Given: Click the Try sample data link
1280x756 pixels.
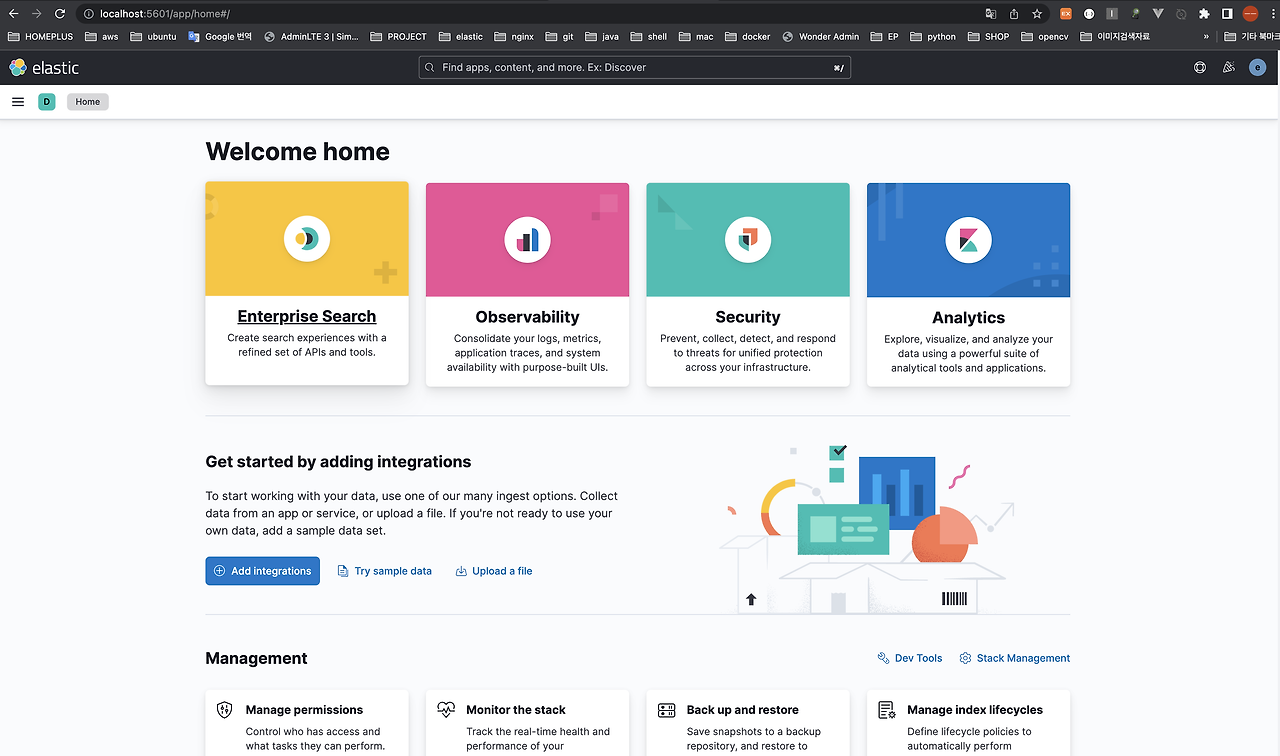Looking at the screenshot, I should click(x=385, y=571).
